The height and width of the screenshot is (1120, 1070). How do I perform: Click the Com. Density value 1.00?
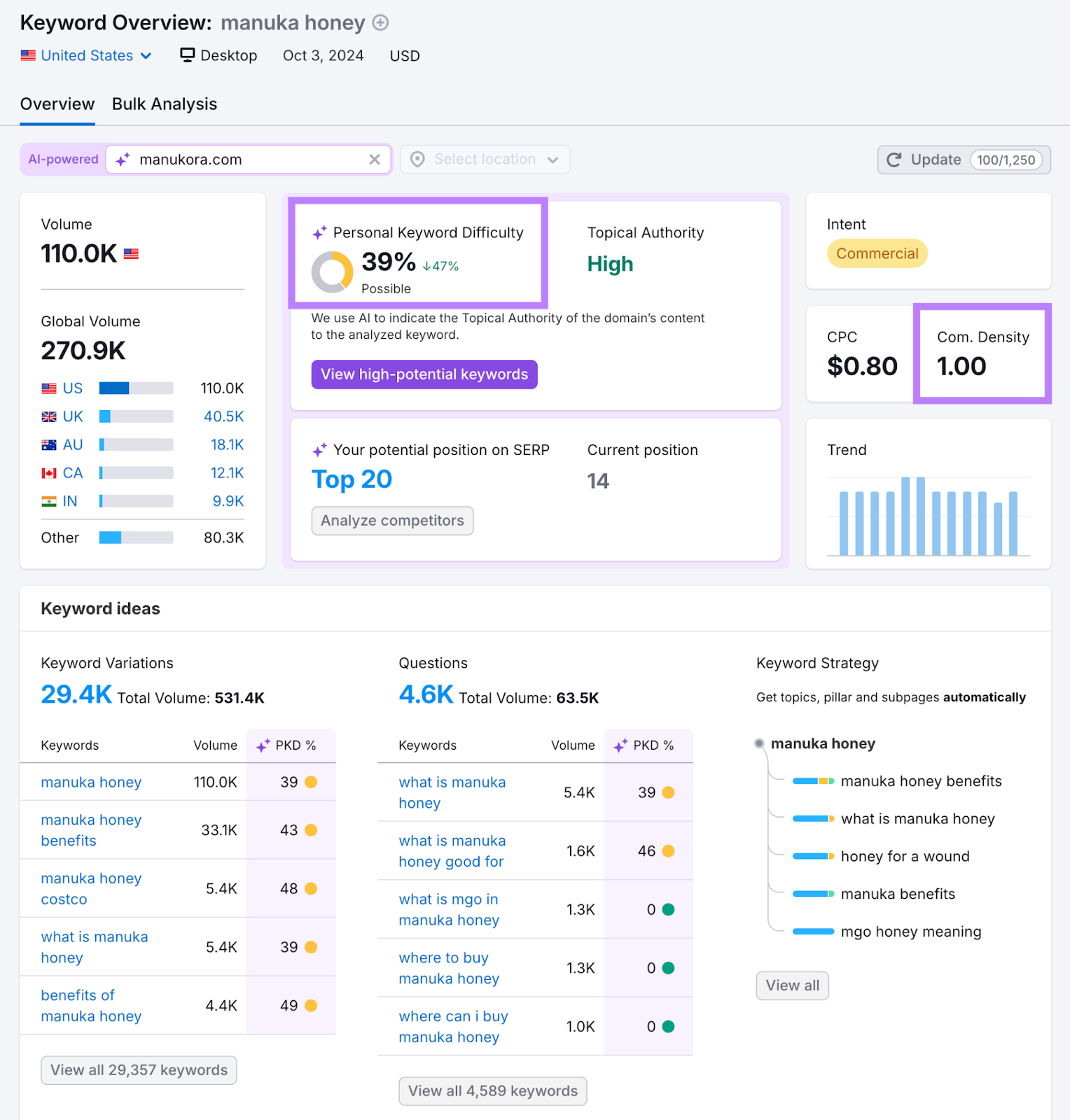tap(961, 366)
